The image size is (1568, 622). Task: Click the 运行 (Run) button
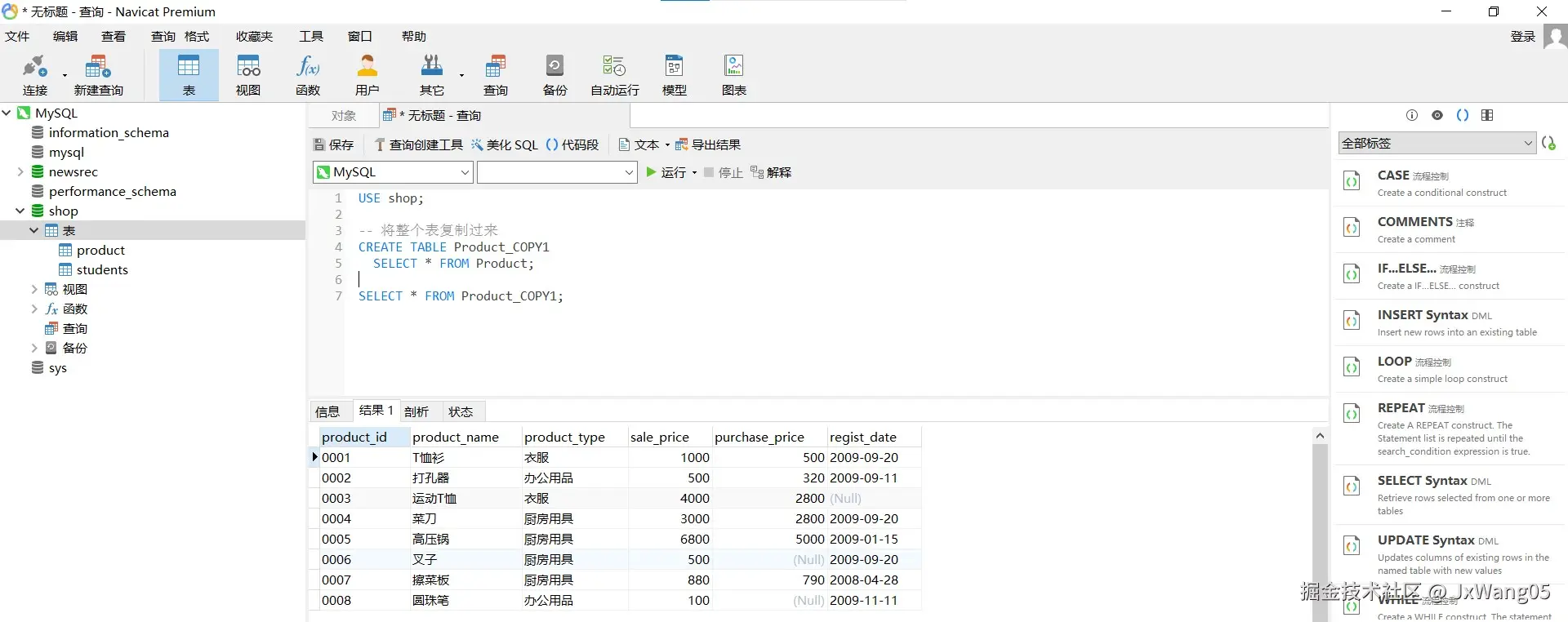[x=666, y=172]
